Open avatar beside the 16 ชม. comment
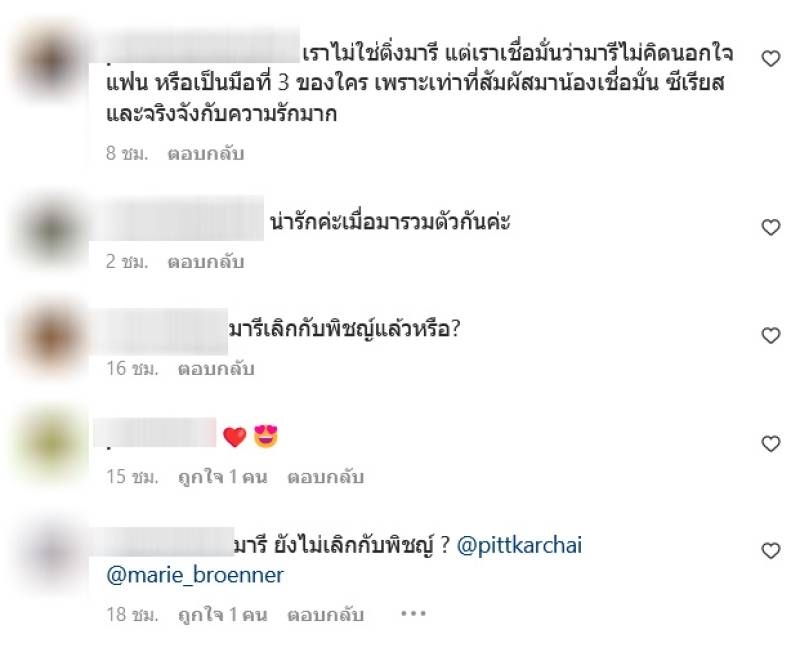The height and width of the screenshot is (652, 800). [49, 337]
